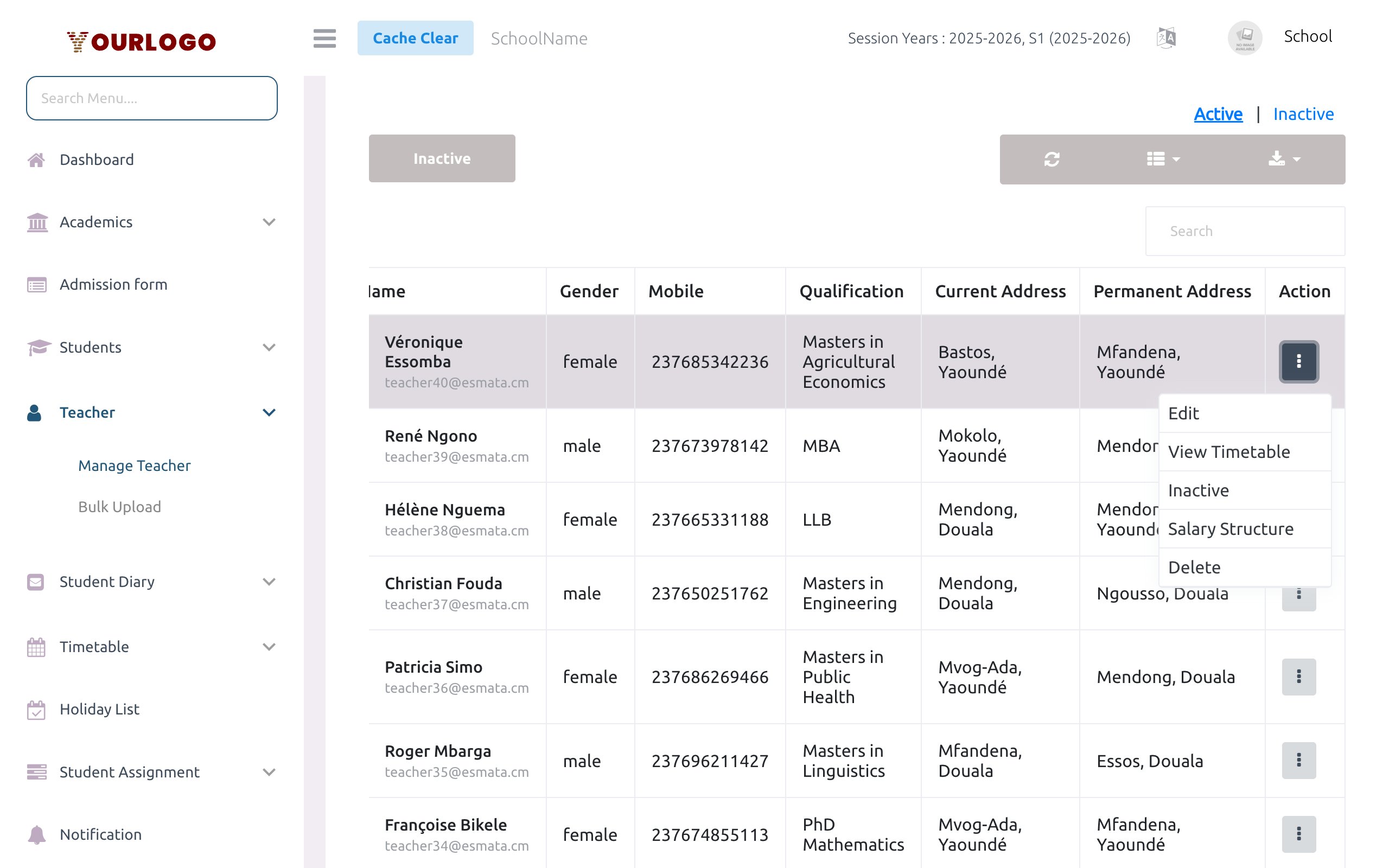Select "Salary Structure" from the context menu
Viewport: 1389px width, 868px height.
1231,529
